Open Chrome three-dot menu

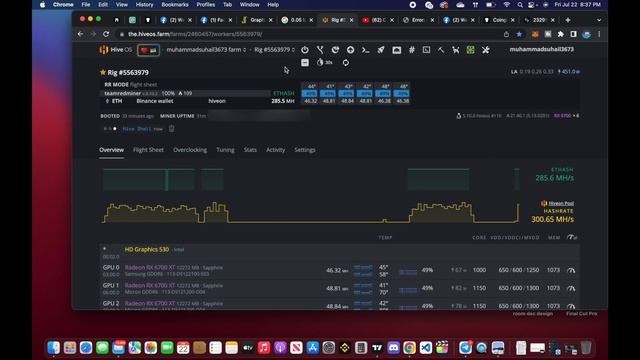[x=599, y=34]
